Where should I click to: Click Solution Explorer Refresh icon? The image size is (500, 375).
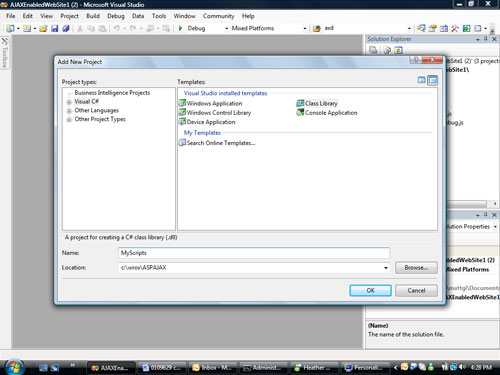[398, 50]
